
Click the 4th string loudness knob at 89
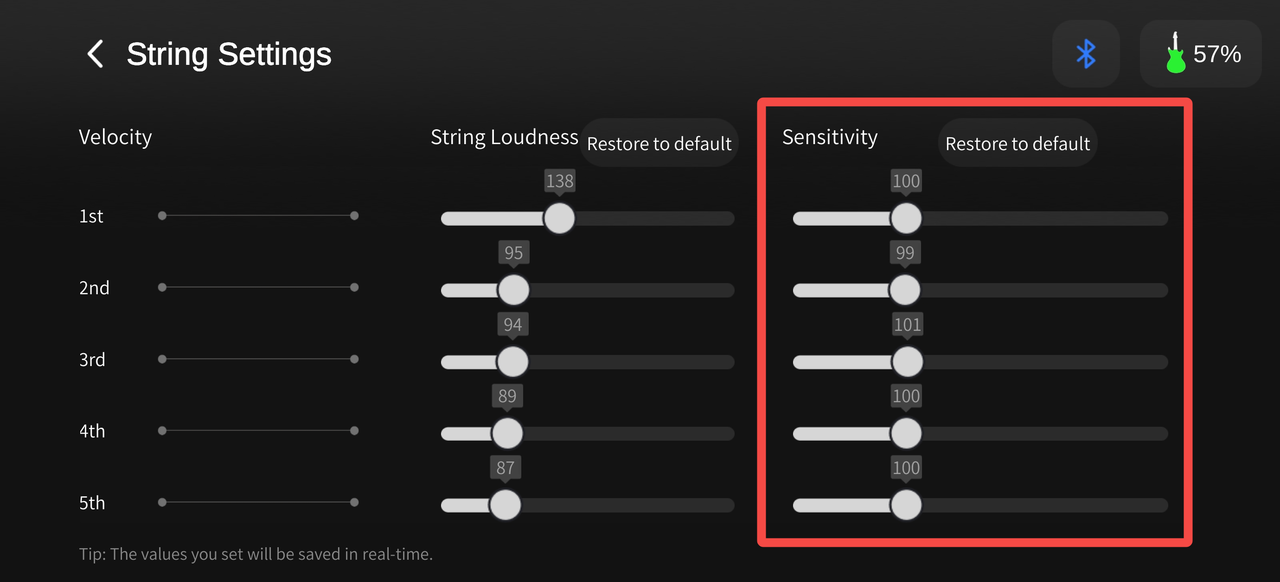[507, 433]
